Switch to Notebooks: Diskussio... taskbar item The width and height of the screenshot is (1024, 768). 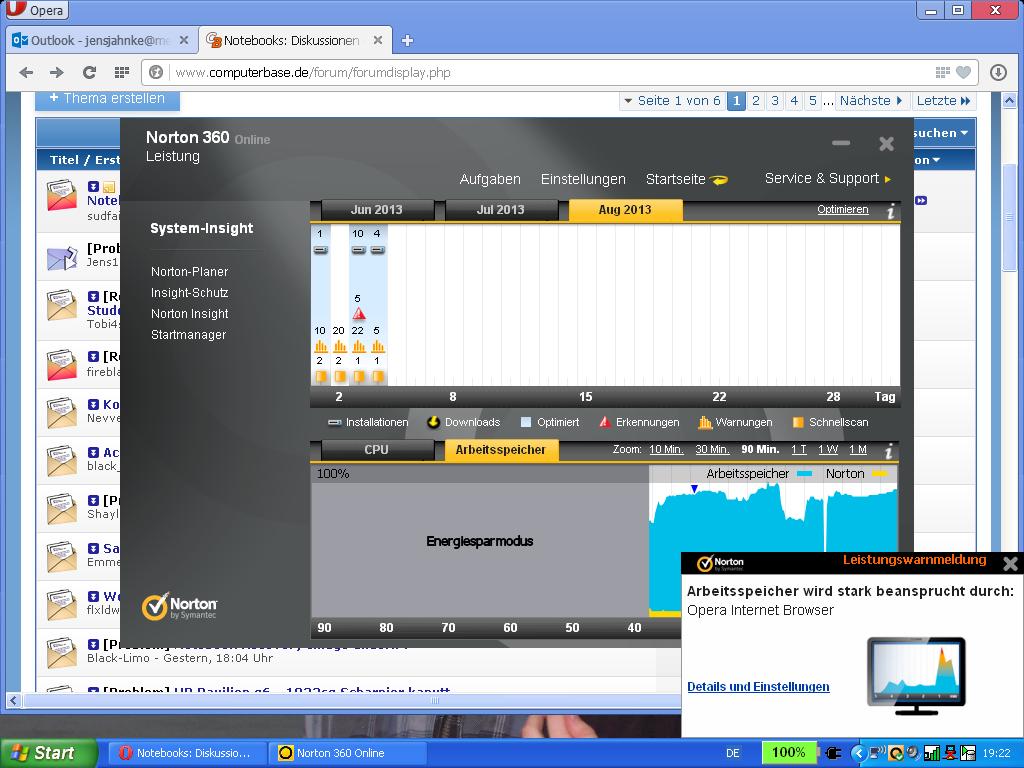pyautogui.click(x=187, y=753)
